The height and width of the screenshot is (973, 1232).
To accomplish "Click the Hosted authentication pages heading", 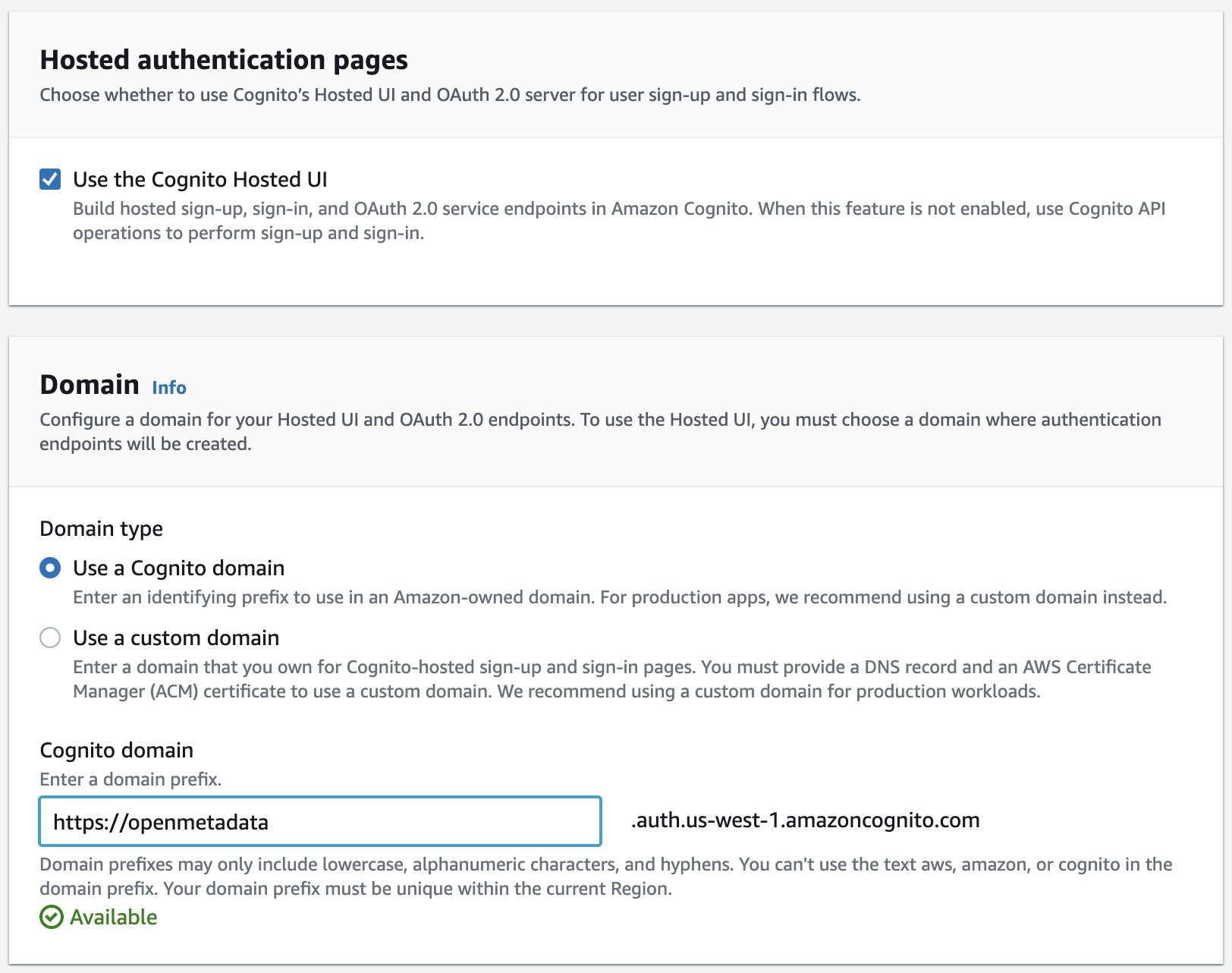I will tap(224, 59).
